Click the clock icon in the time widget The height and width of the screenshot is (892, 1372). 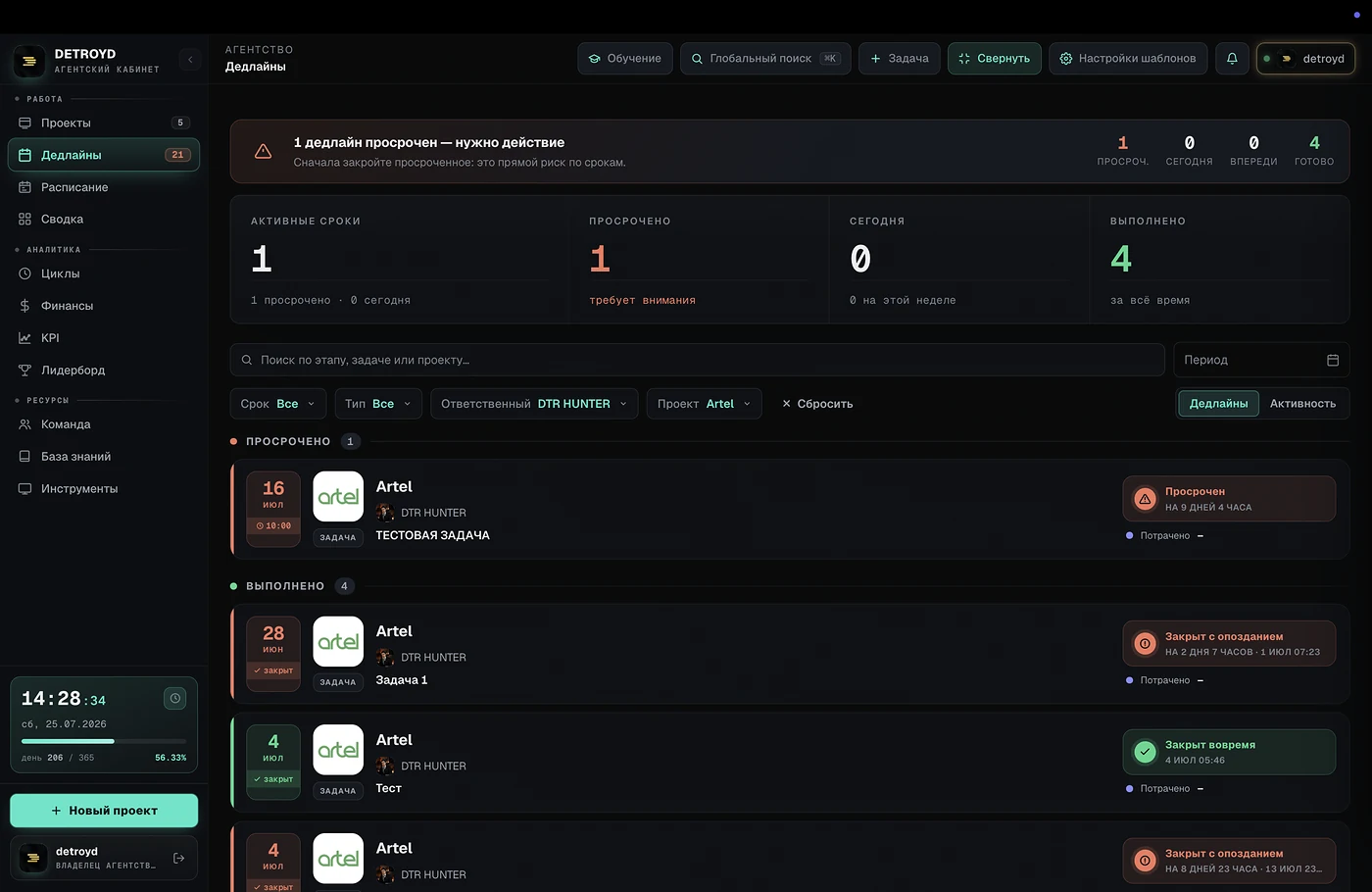(174, 699)
